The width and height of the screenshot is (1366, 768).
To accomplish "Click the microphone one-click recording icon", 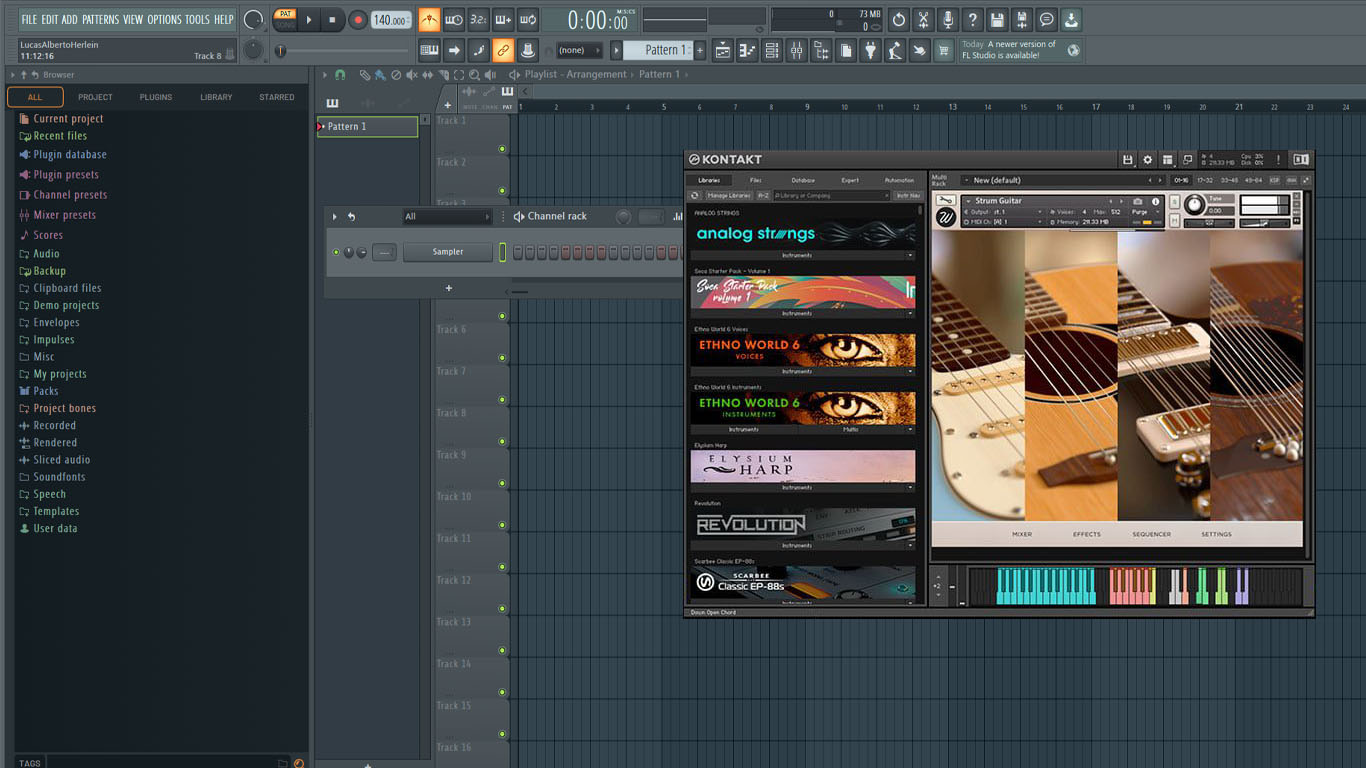I will (x=947, y=19).
